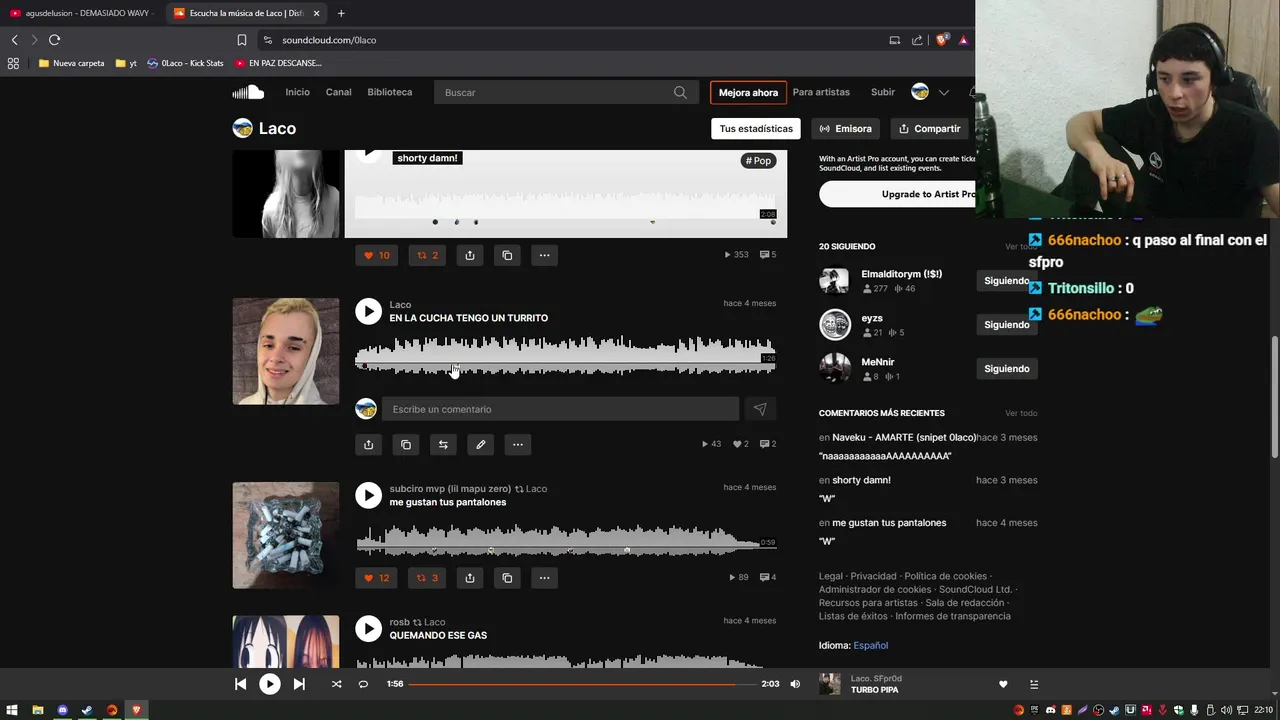Screen dimensions: 1280x720
Task: Open more options for me gustan tus pantalones
Action: point(544,577)
